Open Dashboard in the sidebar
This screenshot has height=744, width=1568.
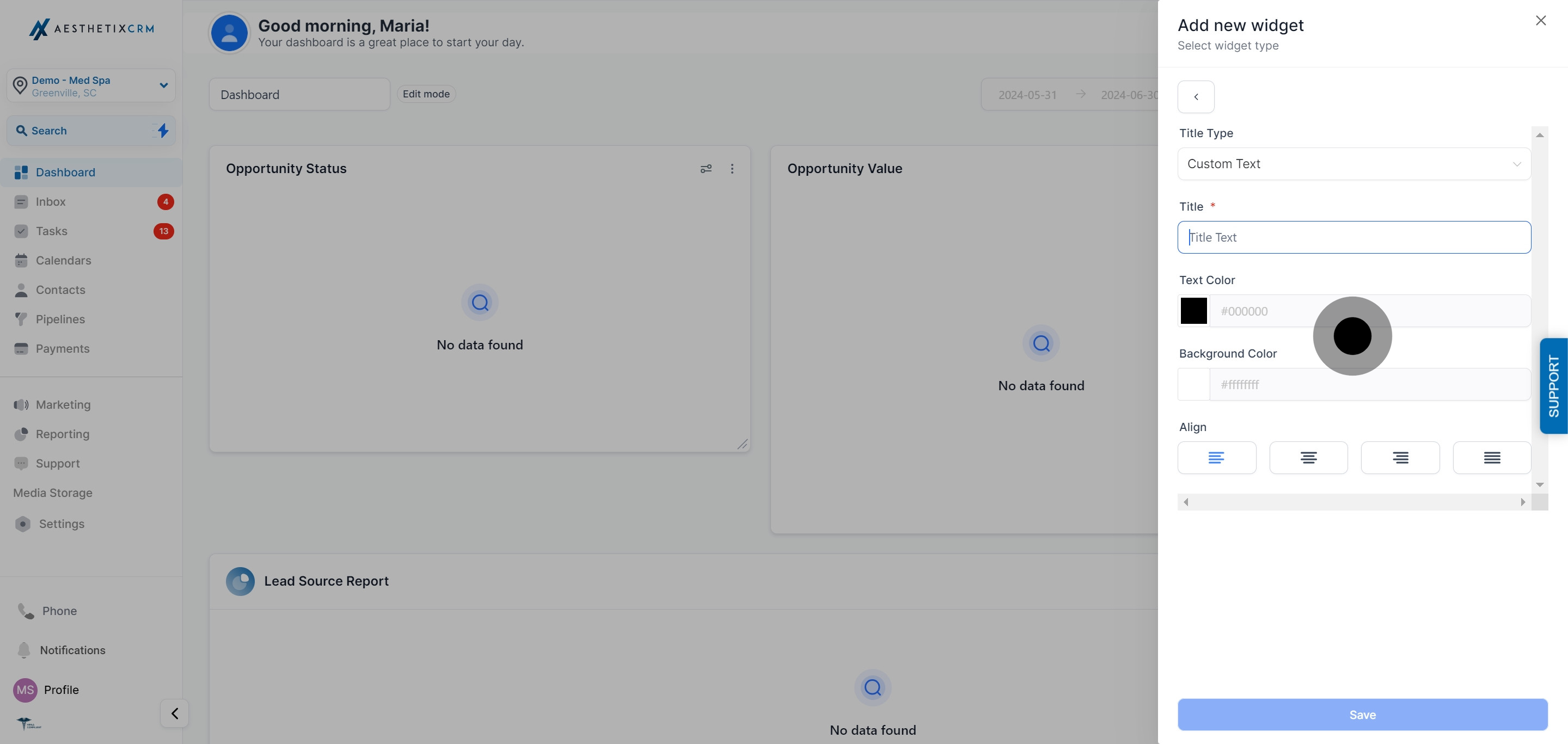tap(91, 172)
